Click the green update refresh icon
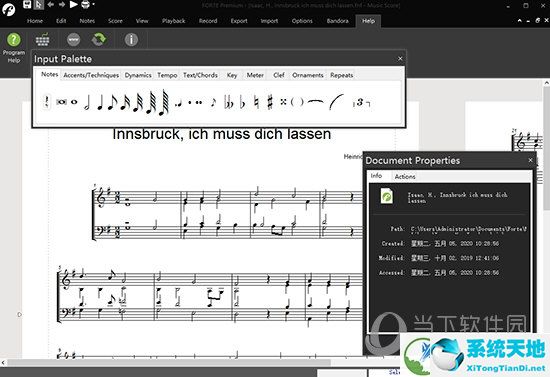The height and width of the screenshot is (377, 550). click(x=99, y=39)
